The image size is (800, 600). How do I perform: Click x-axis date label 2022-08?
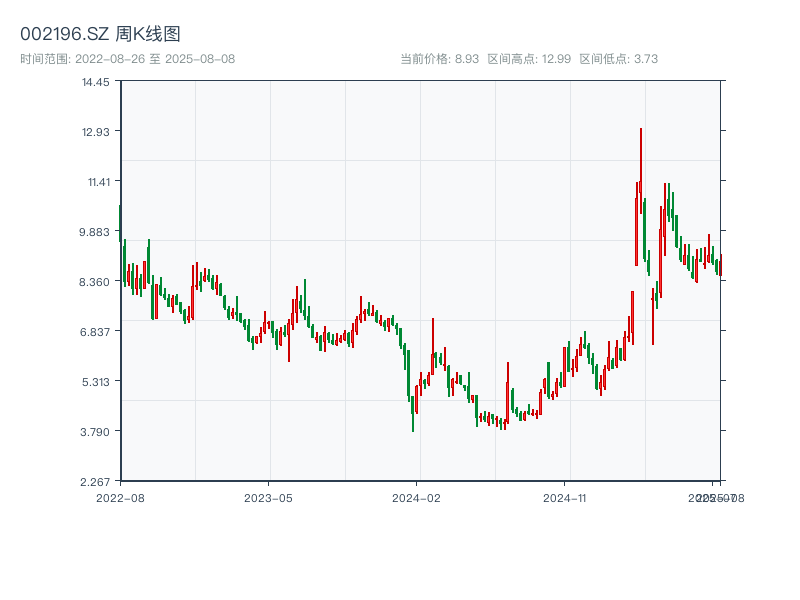pyautogui.click(x=120, y=498)
